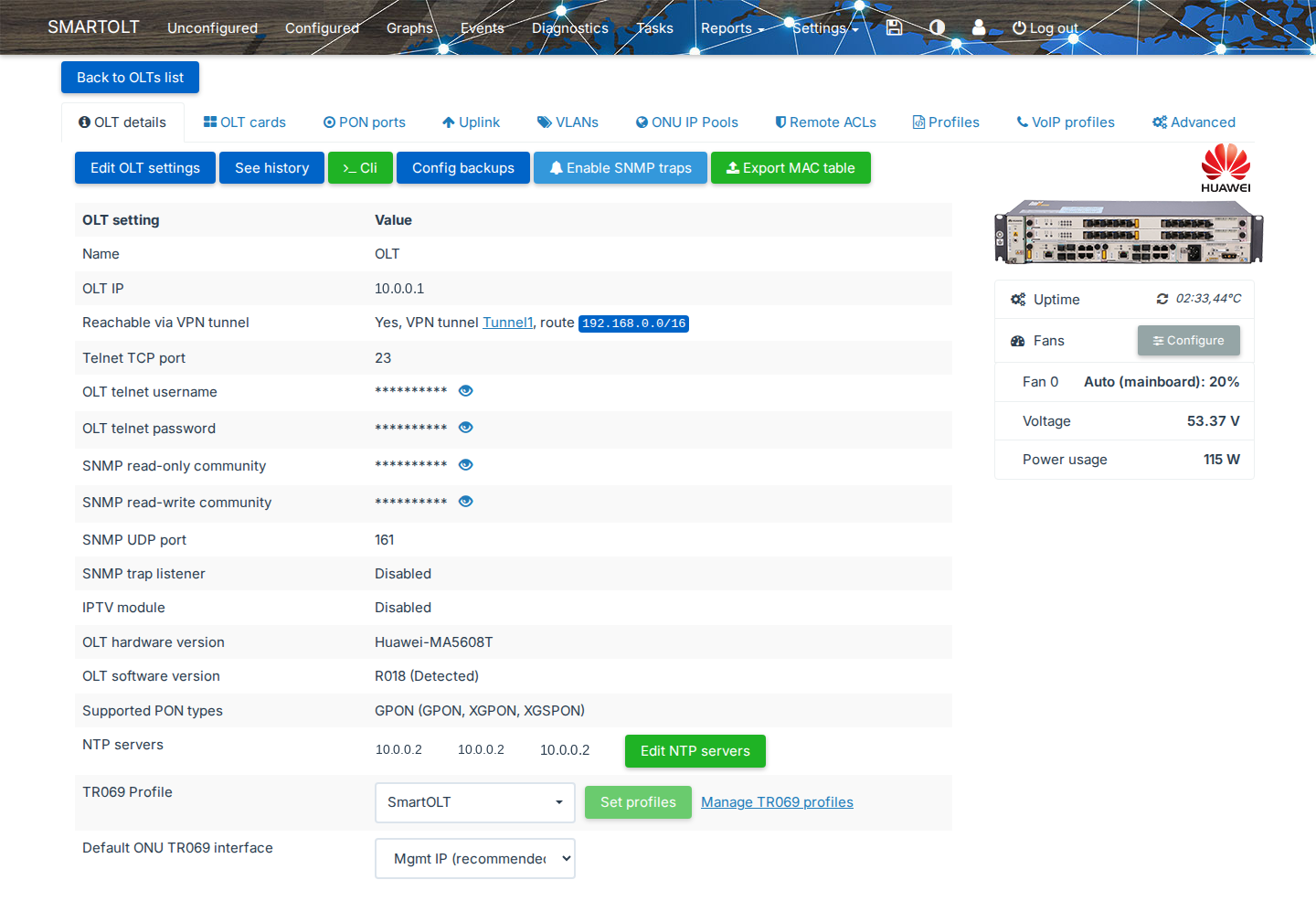Open Remote ACLs tab
1316x901 pixels.
[825, 122]
